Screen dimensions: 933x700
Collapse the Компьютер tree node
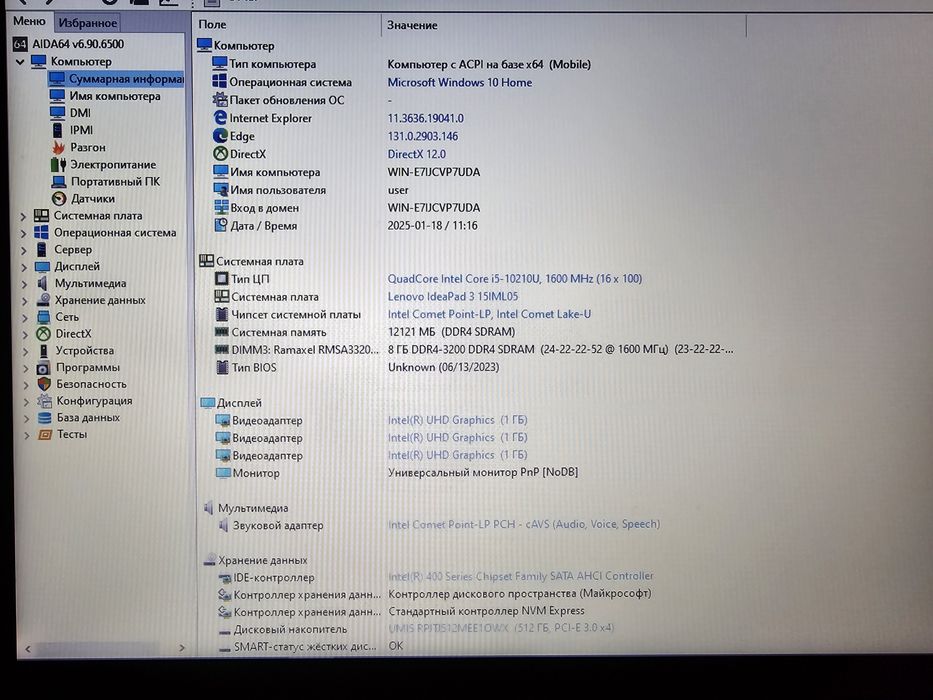tap(20, 61)
